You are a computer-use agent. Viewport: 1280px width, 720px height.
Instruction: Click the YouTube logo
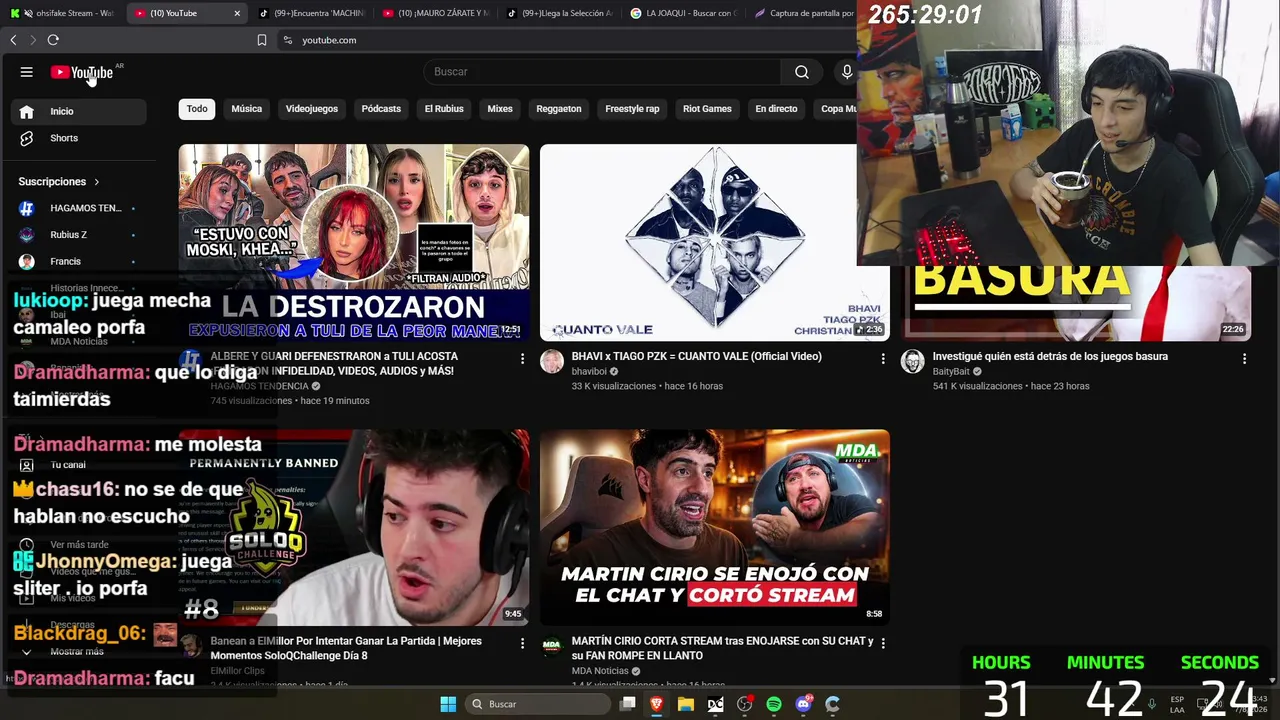pos(82,72)
